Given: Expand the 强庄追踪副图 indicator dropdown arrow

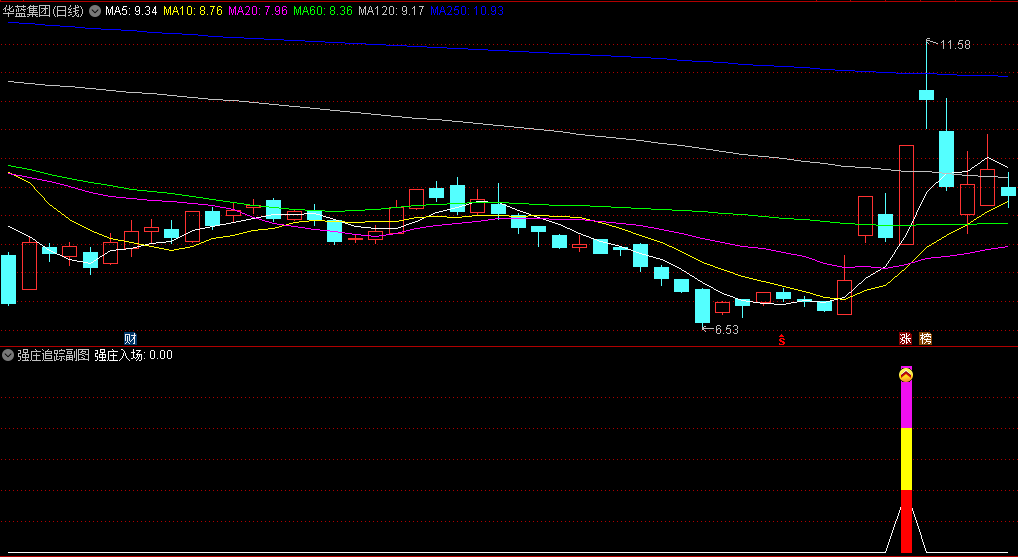Looking at the screenshot, I should tap(8, 355).
